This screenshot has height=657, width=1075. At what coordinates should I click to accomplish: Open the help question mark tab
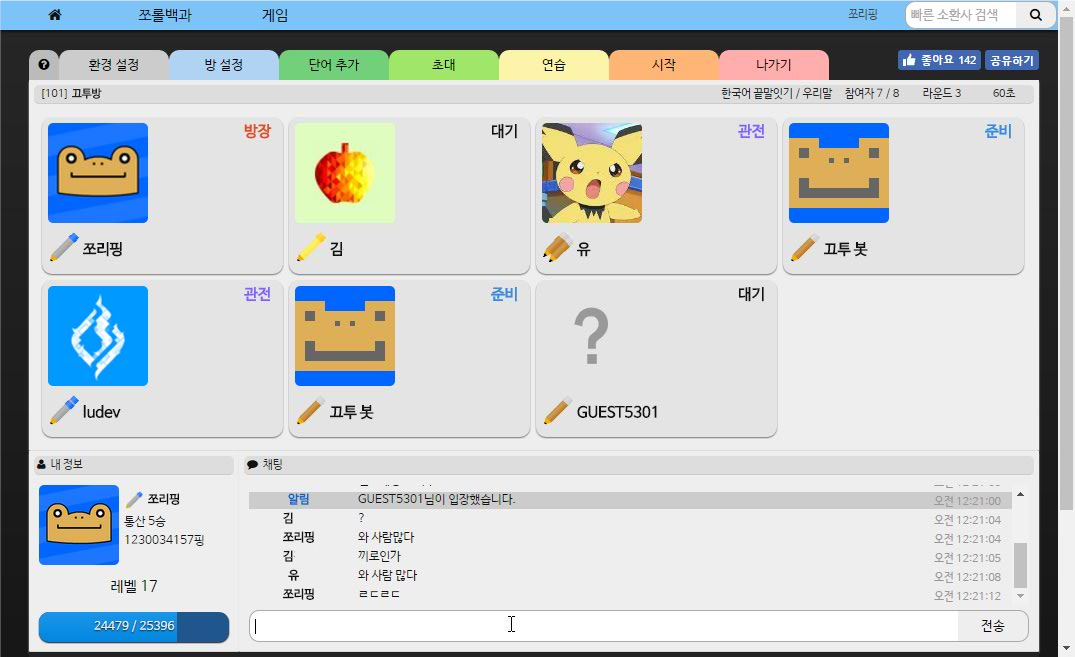coord(44,65)
